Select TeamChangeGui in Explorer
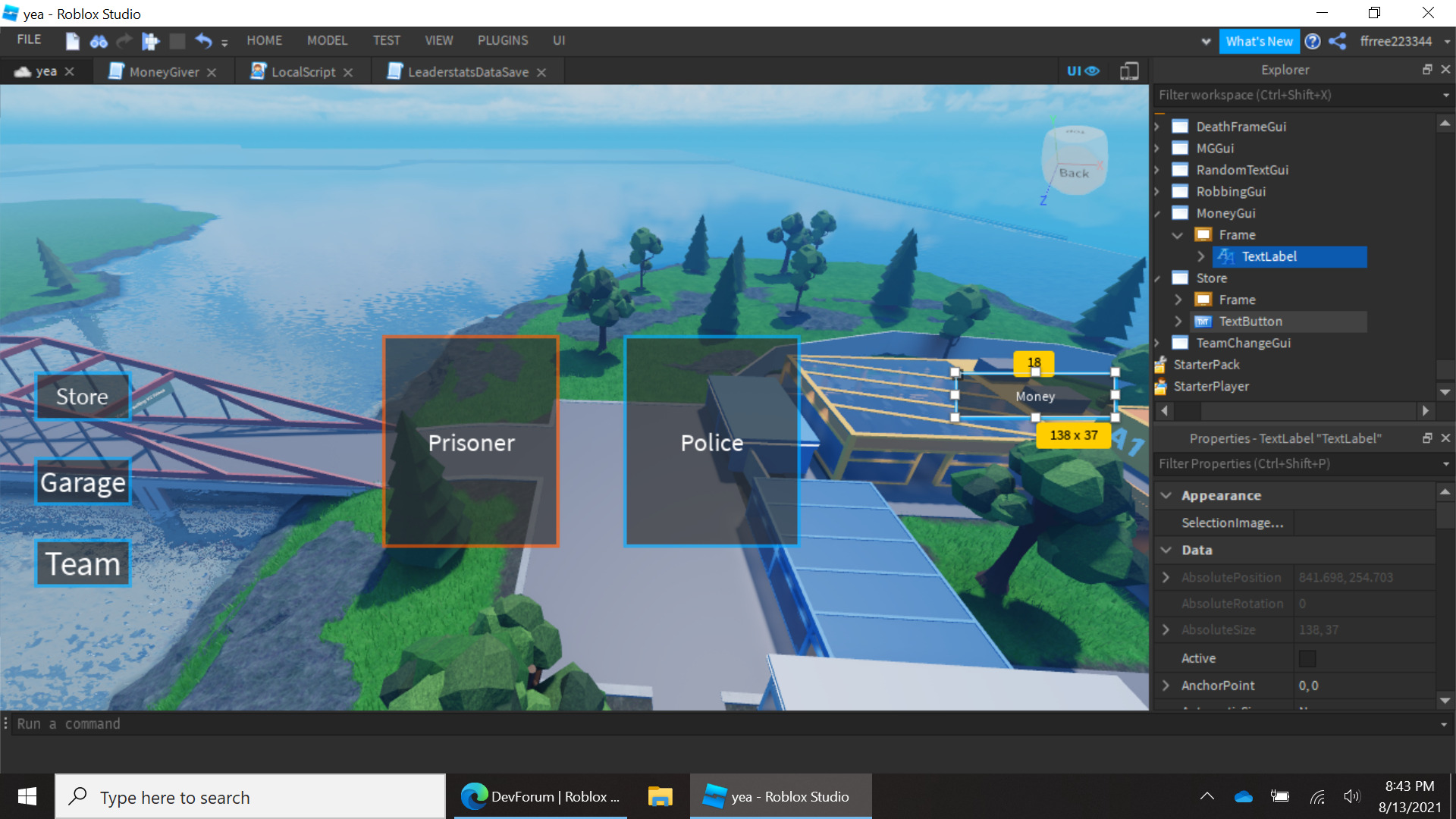 1243,343
